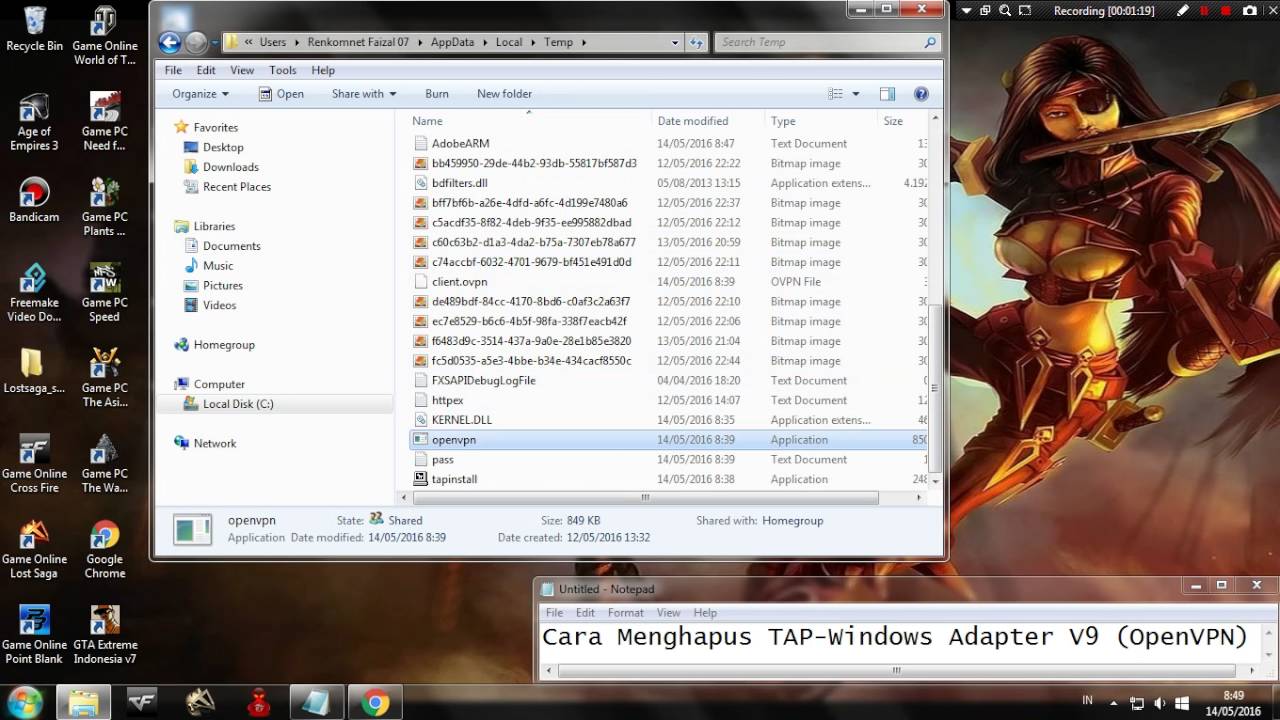Screen dimensions: 1280x720
Task: Launch Game Online Lost Saga shortcut
Action: tap(34, 548)
